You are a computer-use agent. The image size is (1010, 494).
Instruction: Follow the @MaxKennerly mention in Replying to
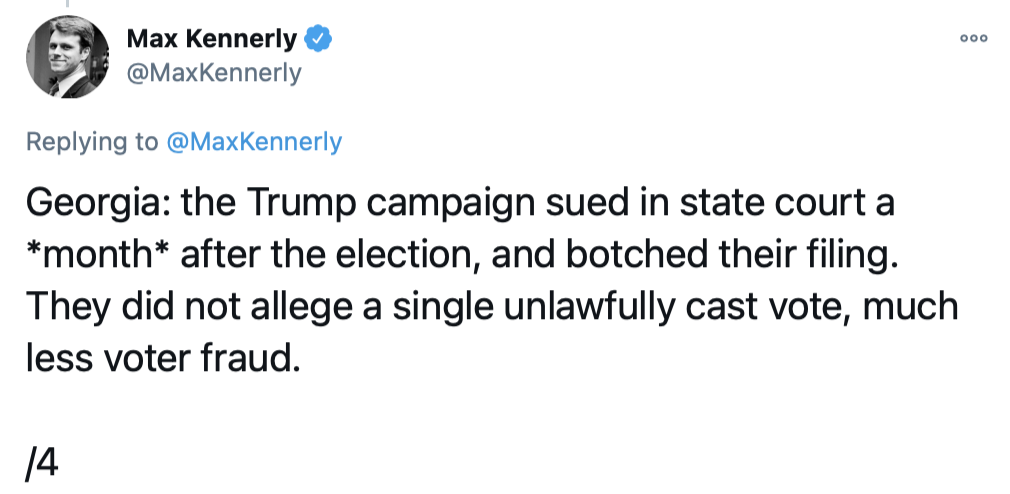[254, 142]
